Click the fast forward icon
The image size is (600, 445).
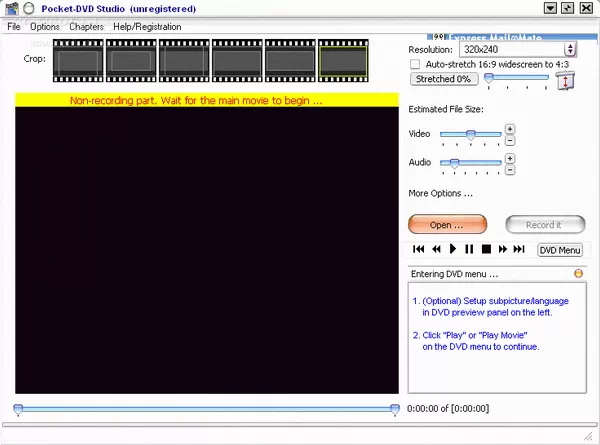[x=502, y=249]
